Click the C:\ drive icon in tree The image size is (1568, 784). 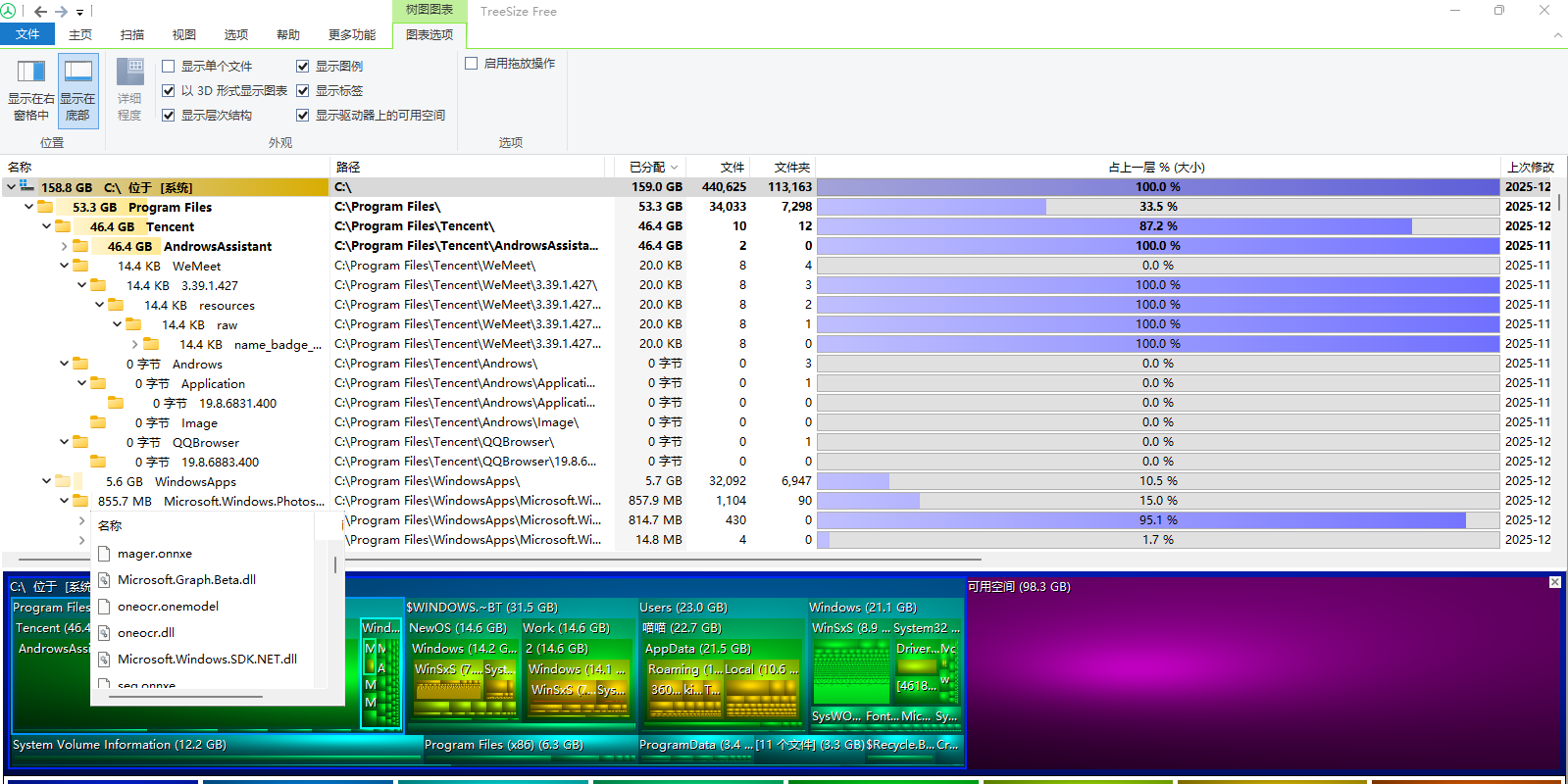click(x=26, y=186)
